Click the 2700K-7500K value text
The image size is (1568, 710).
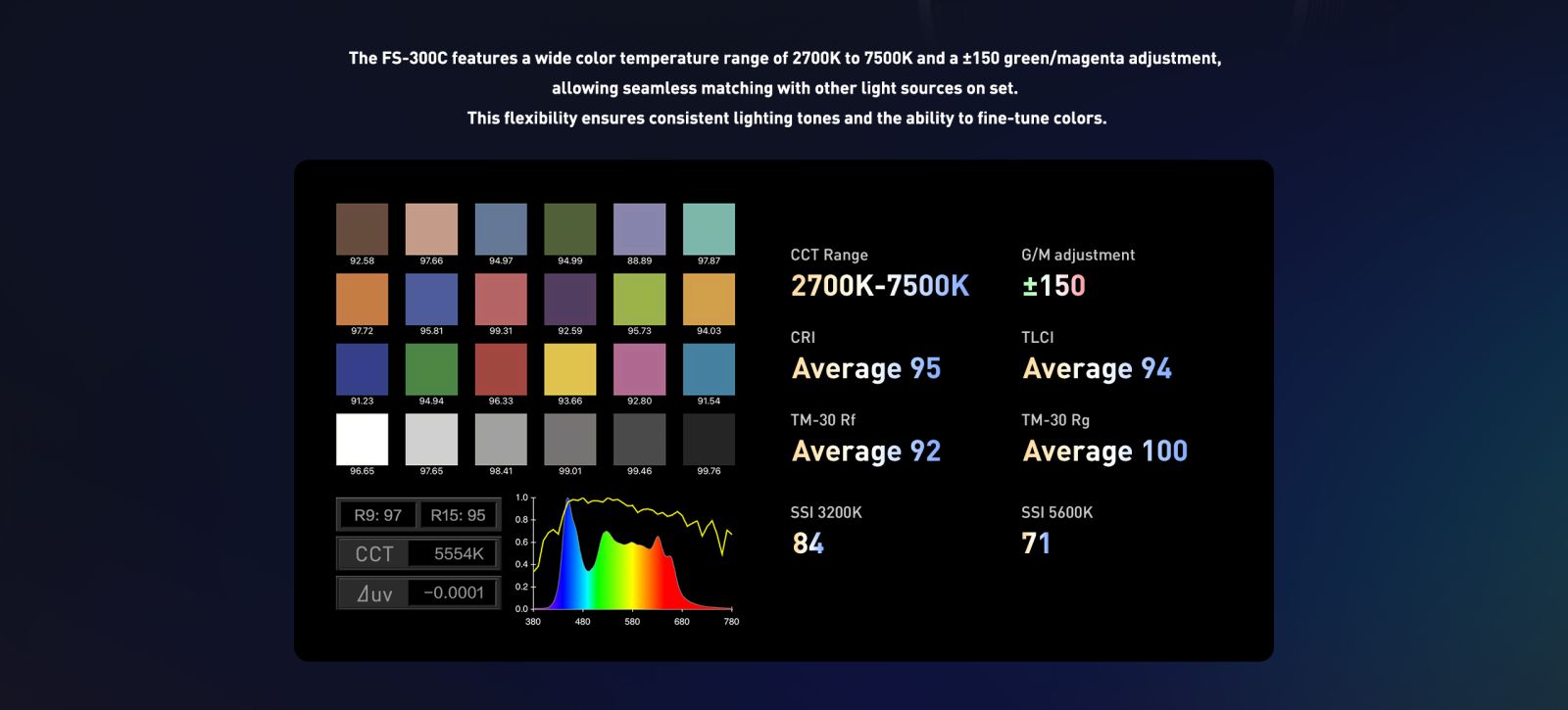point(880,286)
